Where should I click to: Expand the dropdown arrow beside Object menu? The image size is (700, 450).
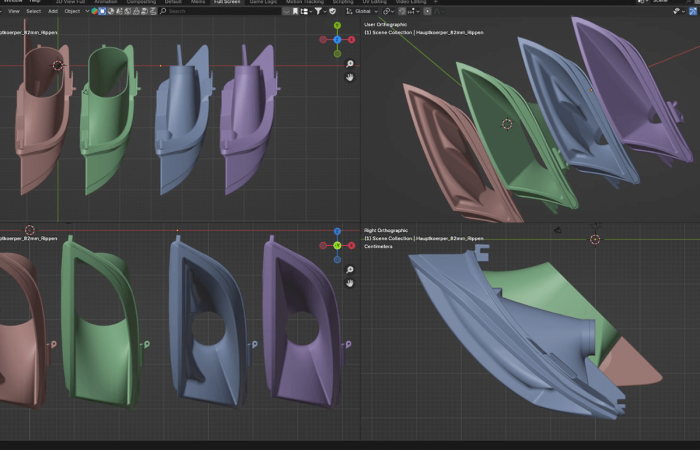[87, 11]
